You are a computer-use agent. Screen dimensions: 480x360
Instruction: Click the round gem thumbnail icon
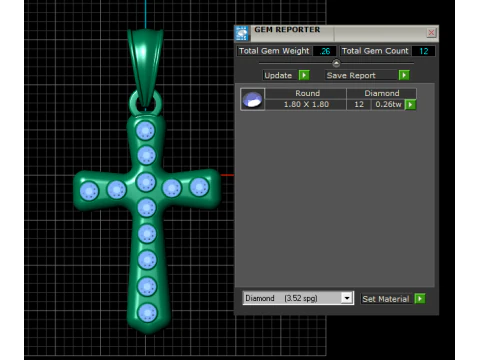pyautogui.click(x=252, y=99)
